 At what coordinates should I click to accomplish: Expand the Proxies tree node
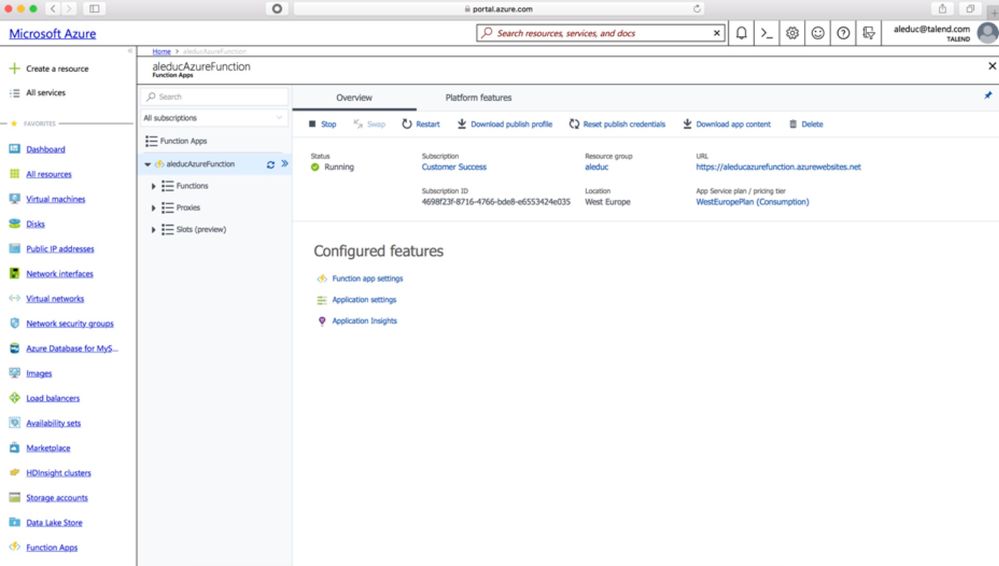[x=153, y=208]
